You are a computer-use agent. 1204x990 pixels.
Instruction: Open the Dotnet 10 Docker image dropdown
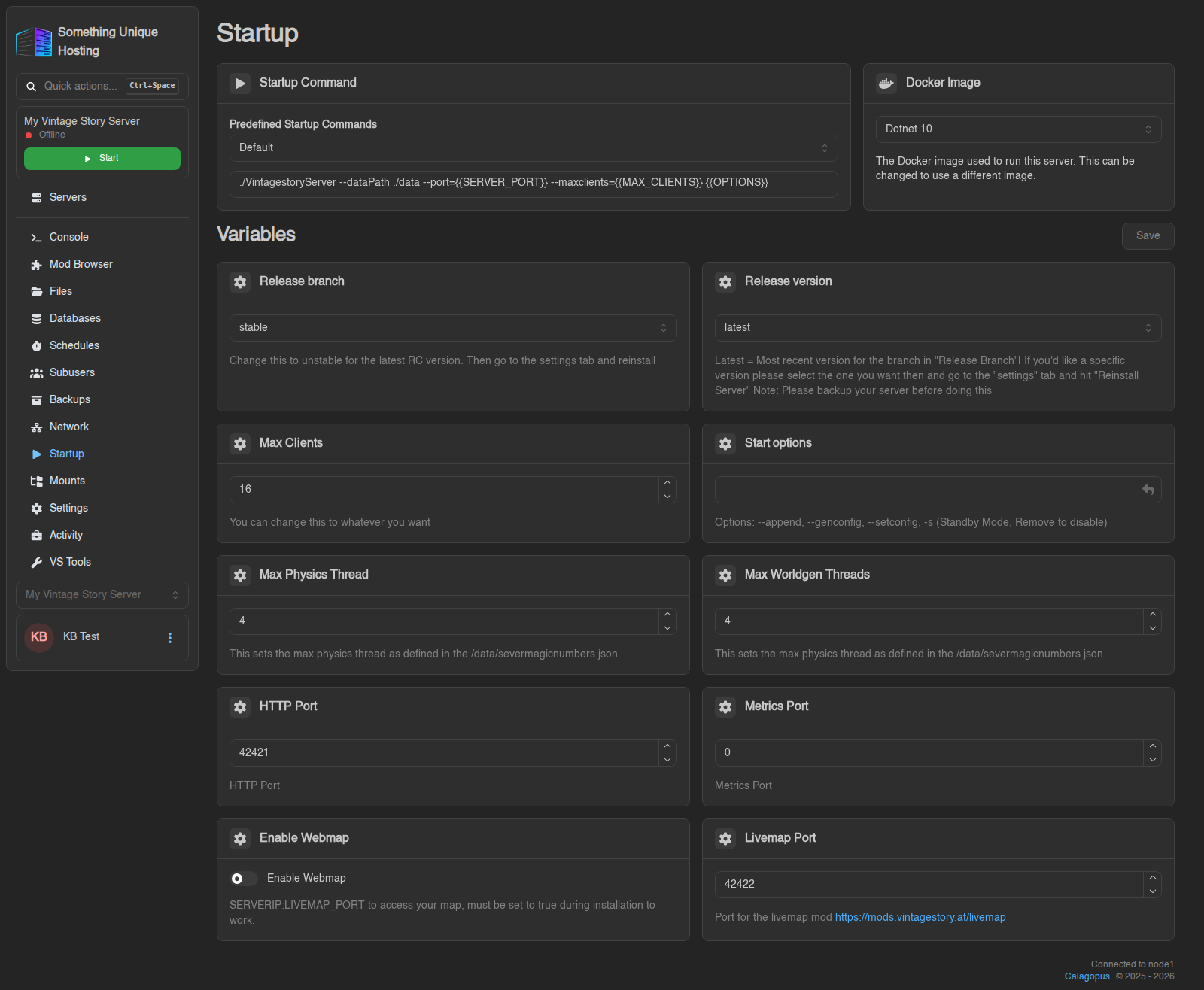pos(1018,129)
